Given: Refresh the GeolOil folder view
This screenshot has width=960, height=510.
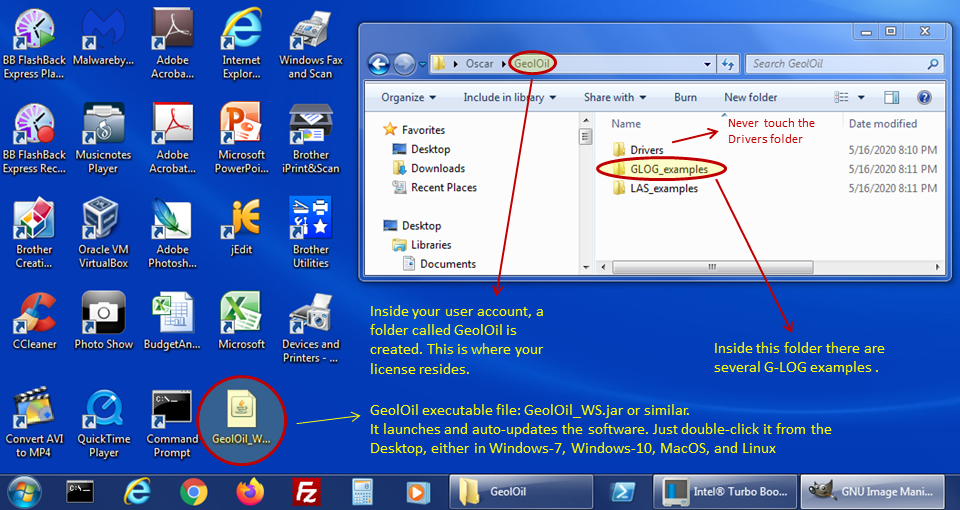Looking at the screenshot, I should 727,64.
